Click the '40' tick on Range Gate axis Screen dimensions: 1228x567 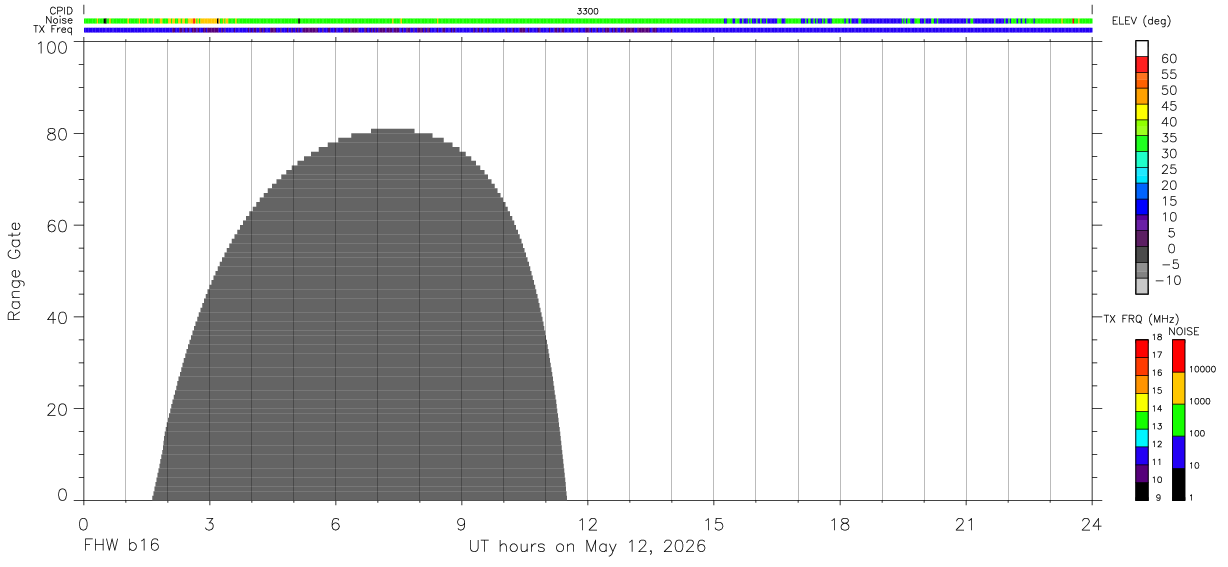57,317
